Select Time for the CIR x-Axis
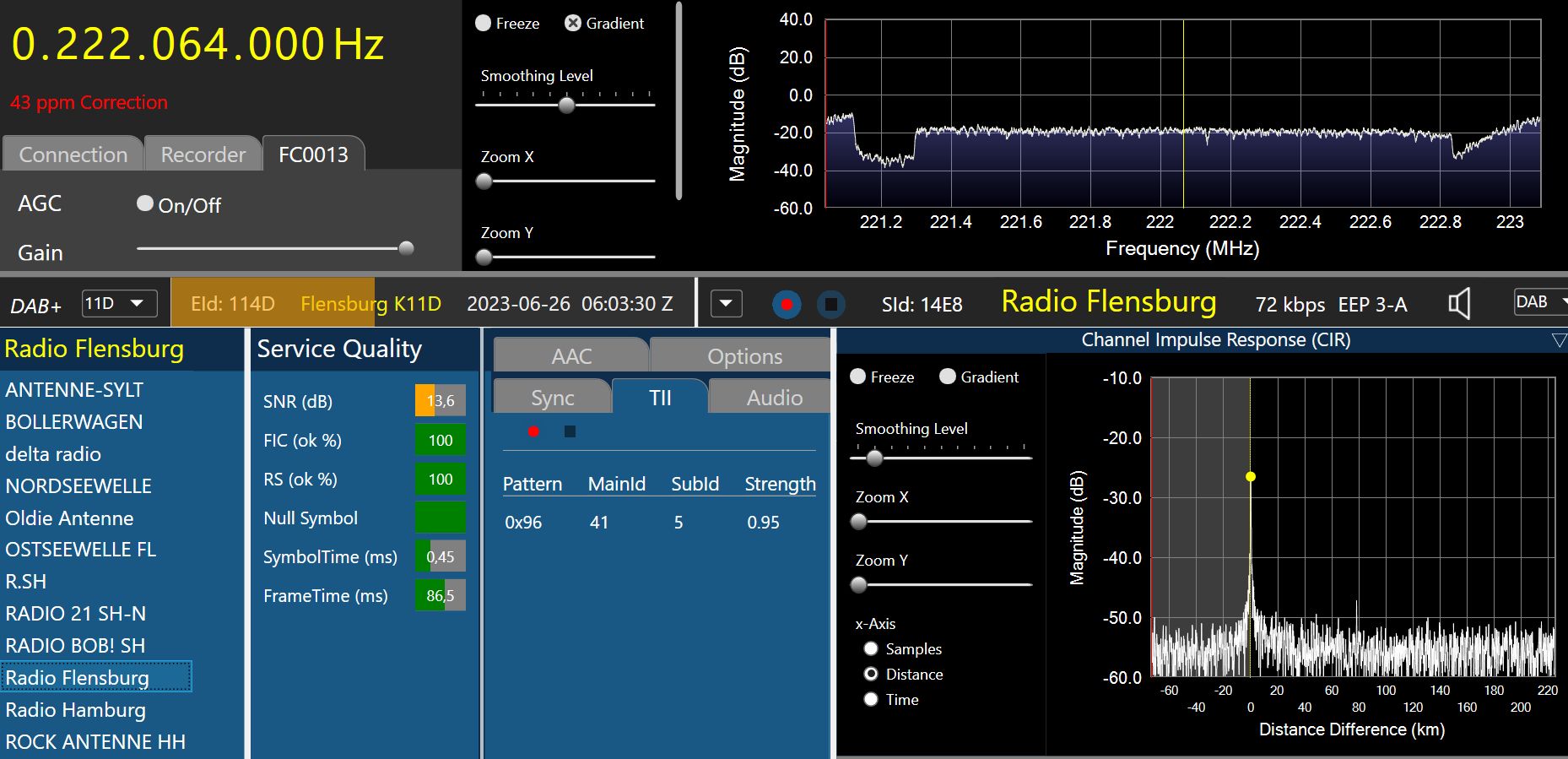Image resolution: width=1568 pixels, height=759 pixels. pyautogui.click(x=871, y=699)
